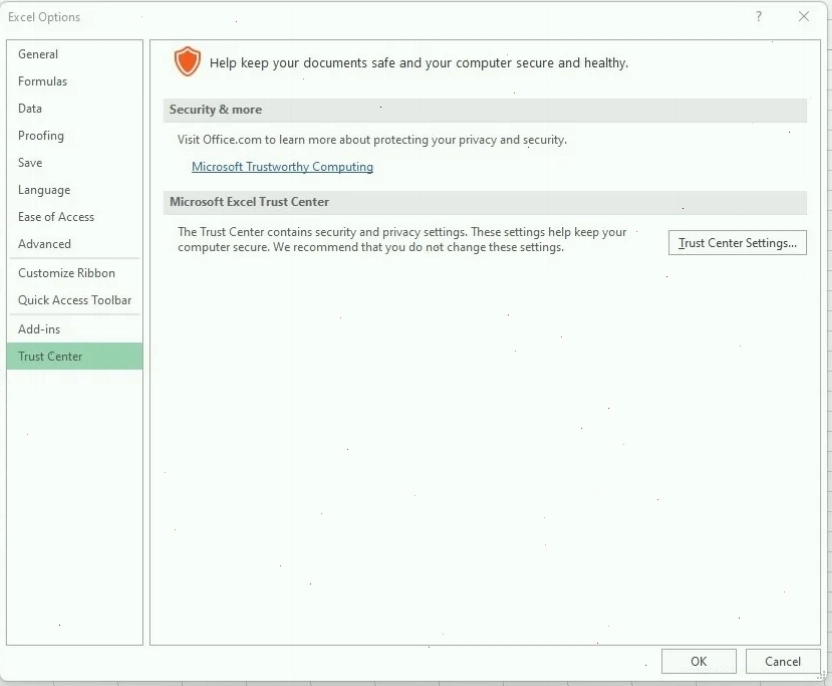
Task: Grab the dialog resize grip corner
Action: click(x=821, y=675)
